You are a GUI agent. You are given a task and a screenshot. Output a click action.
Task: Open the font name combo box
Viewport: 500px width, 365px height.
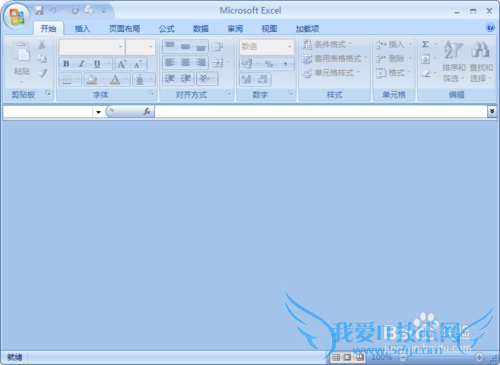(x=92, y=47)
